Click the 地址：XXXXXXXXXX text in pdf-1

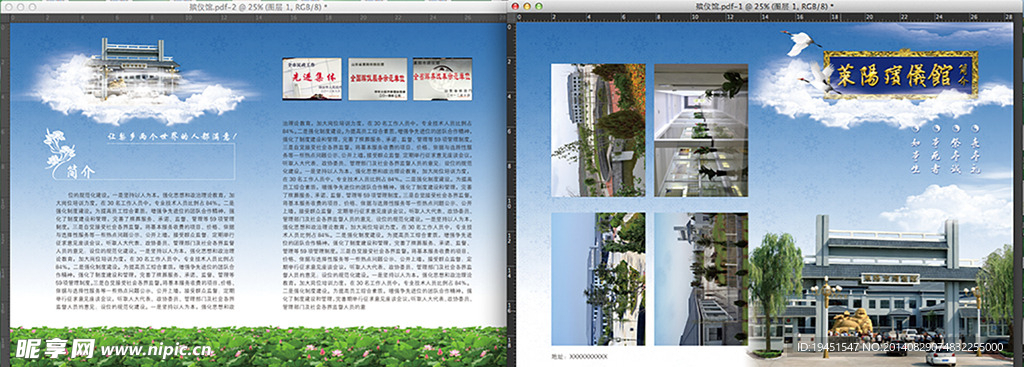(x=579, y=356)
